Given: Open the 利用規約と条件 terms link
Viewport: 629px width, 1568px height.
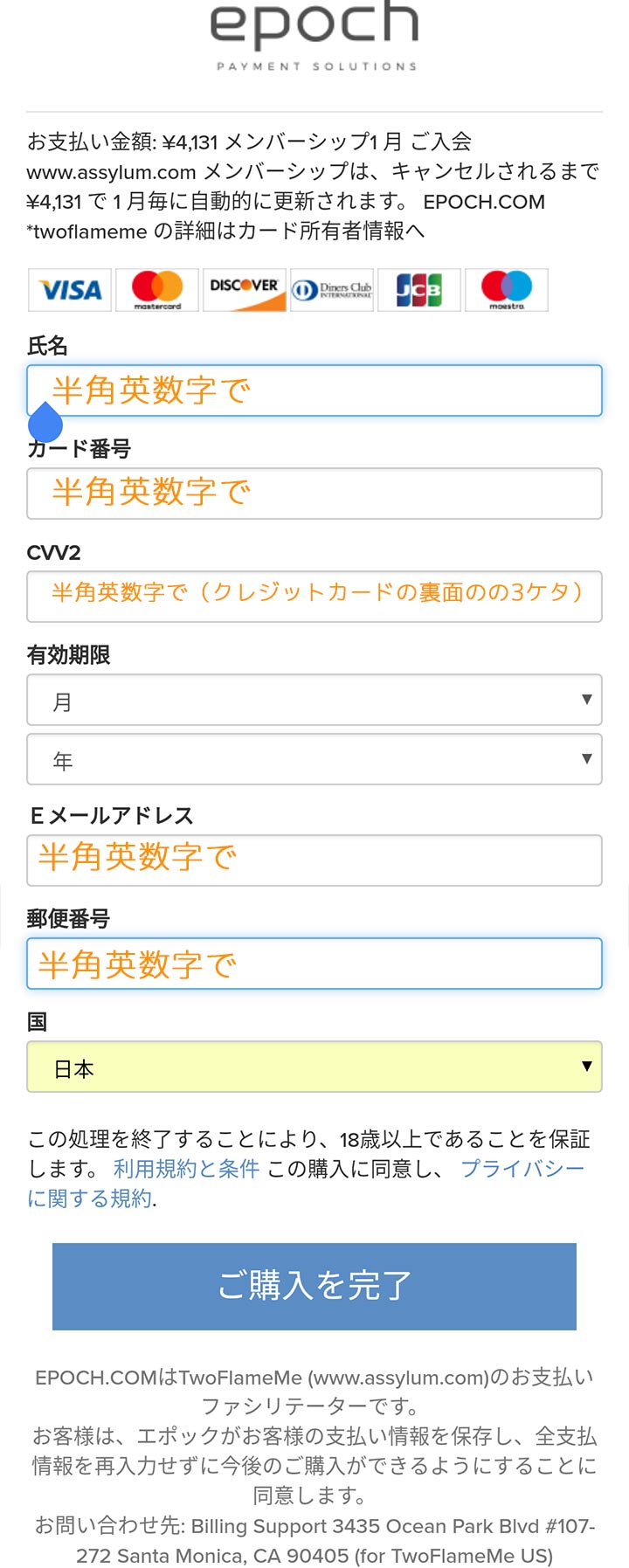Looking at the screenshot, I should click(x=186, y=1169).
